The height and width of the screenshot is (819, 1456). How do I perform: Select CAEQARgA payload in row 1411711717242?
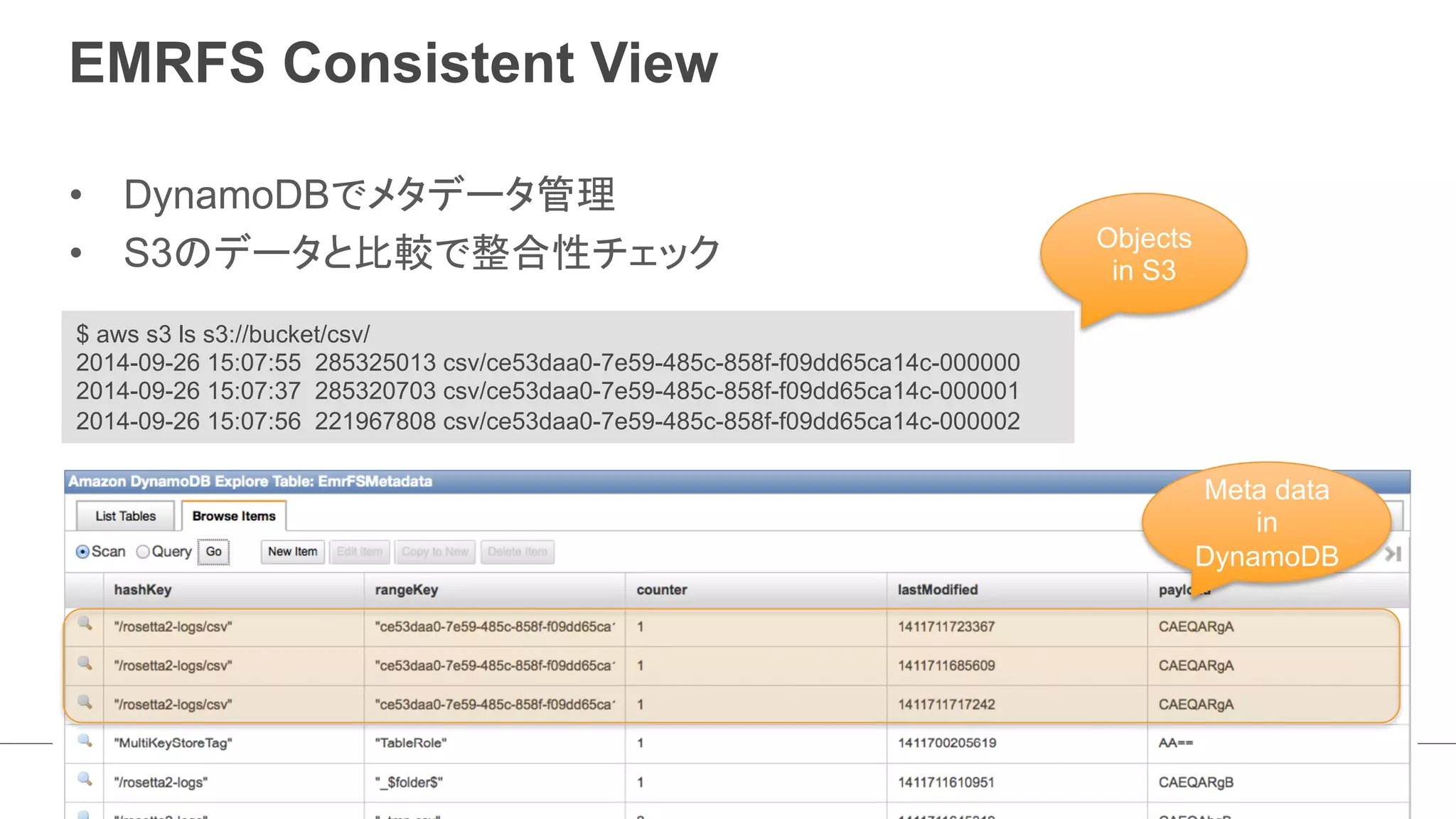1196,705
